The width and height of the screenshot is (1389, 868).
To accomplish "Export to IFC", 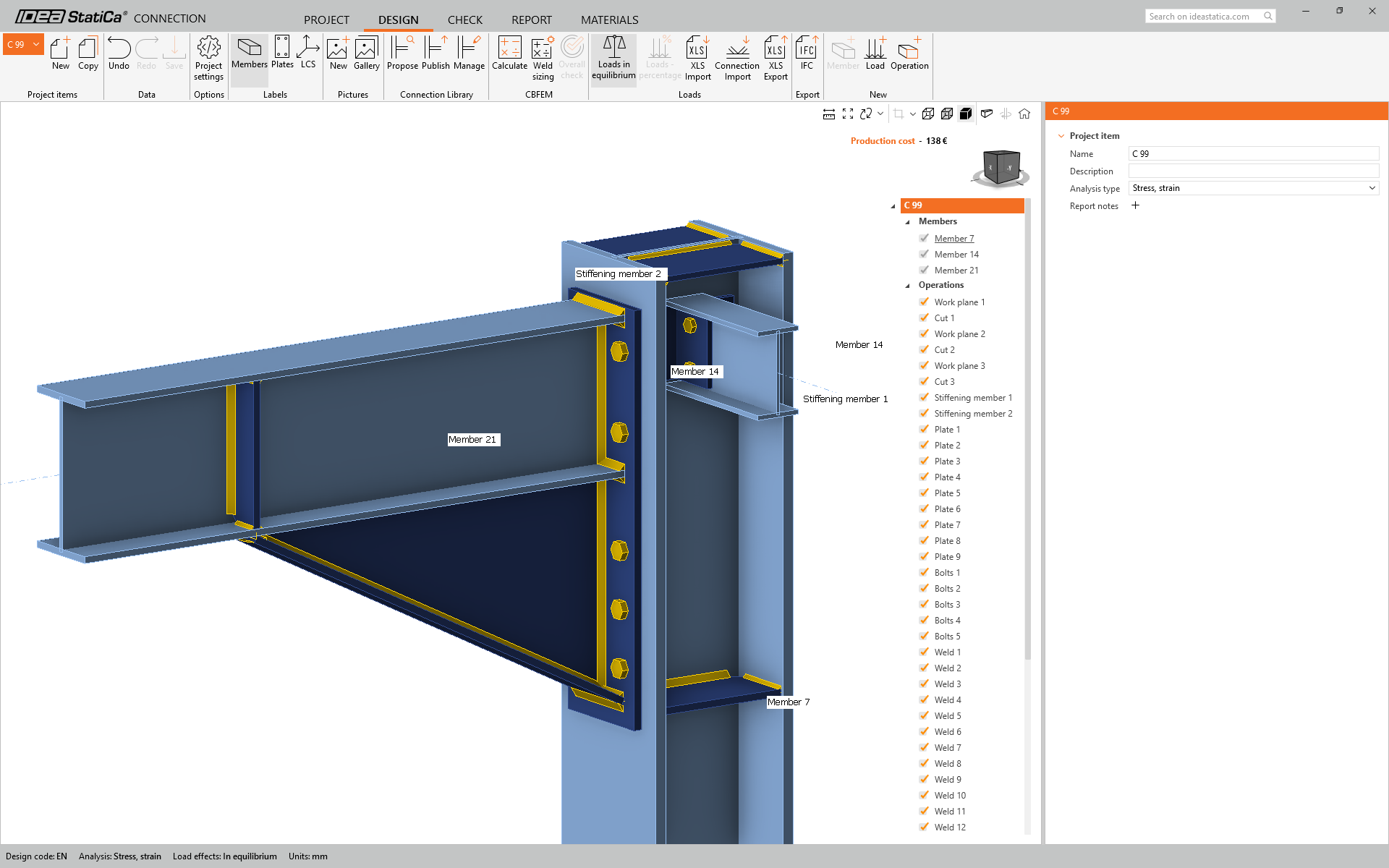I will tap(807, 53).
